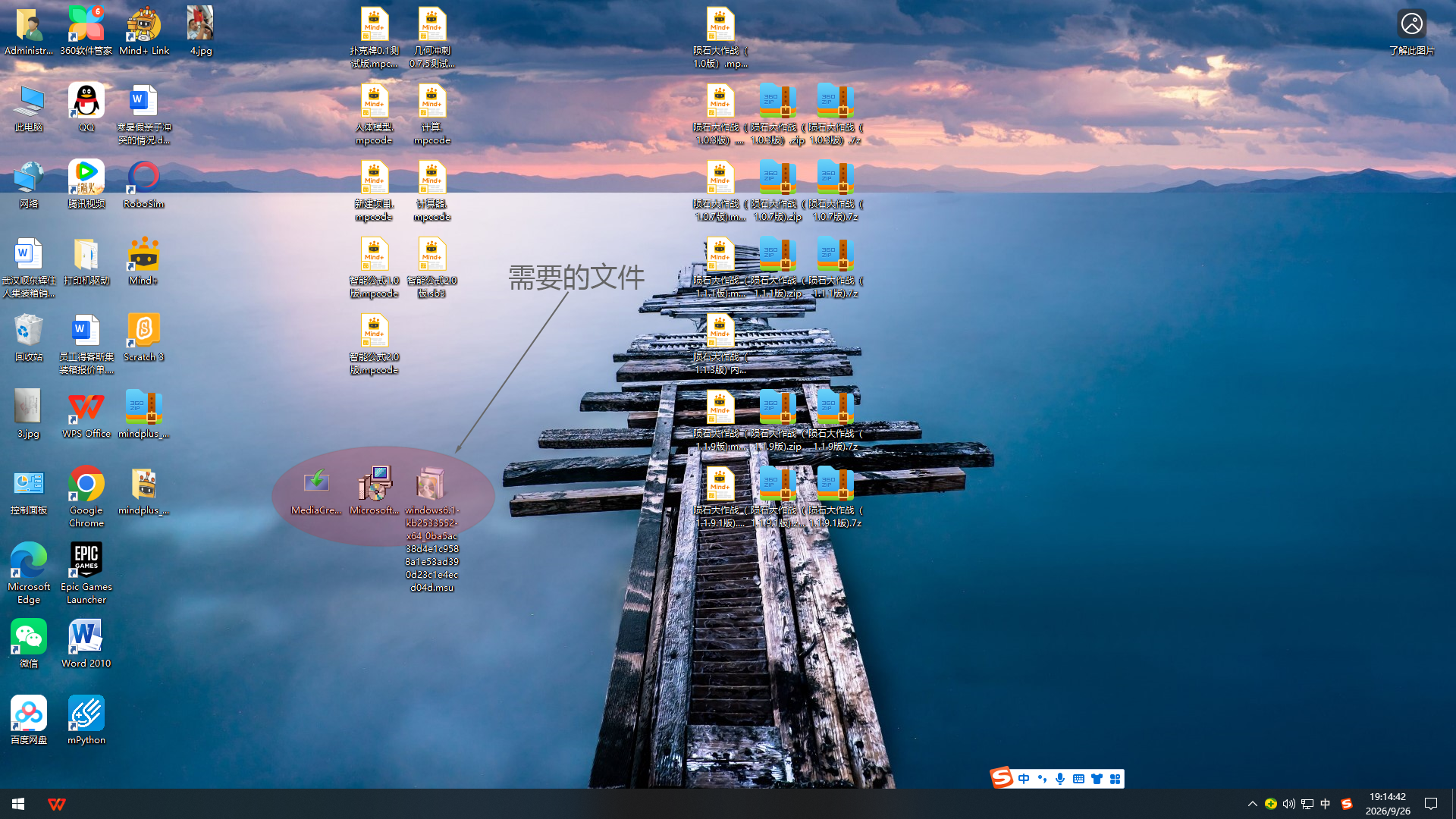Select the 几何冲刺0.75测试 Mind+ file
The height and width of the screenshot is (819, 1456).
click(x=432, y=37)
